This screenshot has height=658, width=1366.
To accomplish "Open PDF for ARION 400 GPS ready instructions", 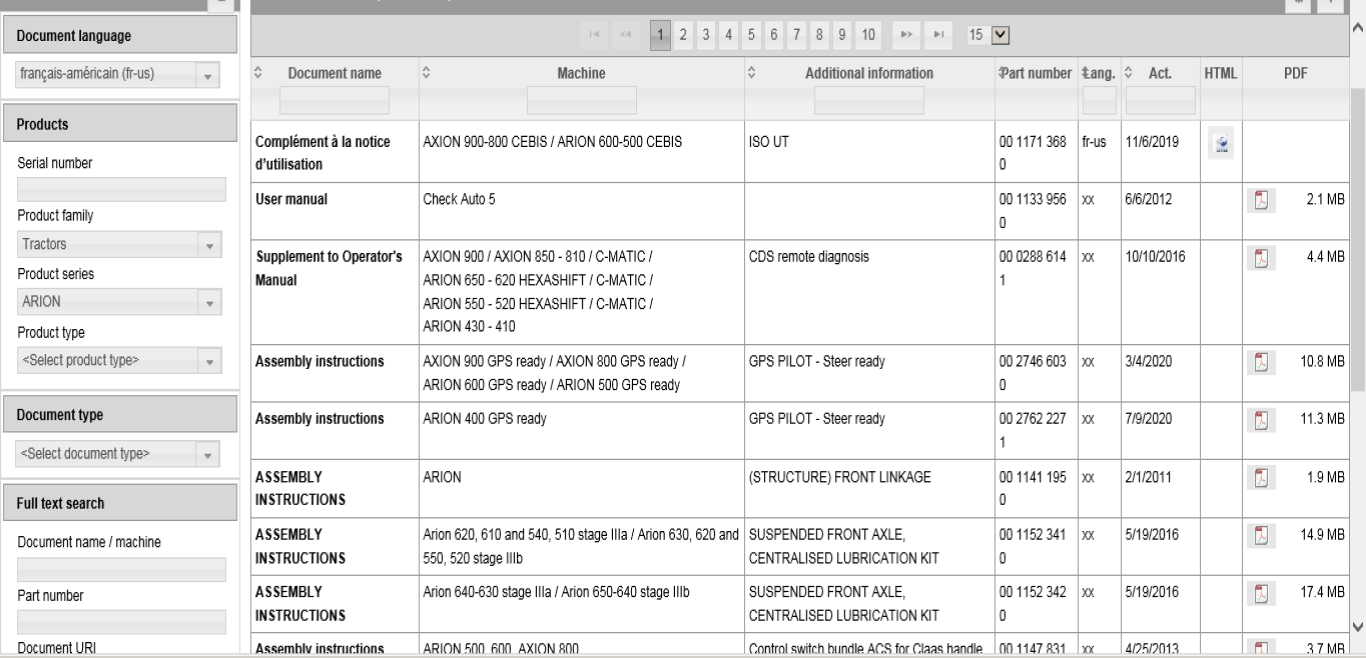I will [x=1261, y=419].
